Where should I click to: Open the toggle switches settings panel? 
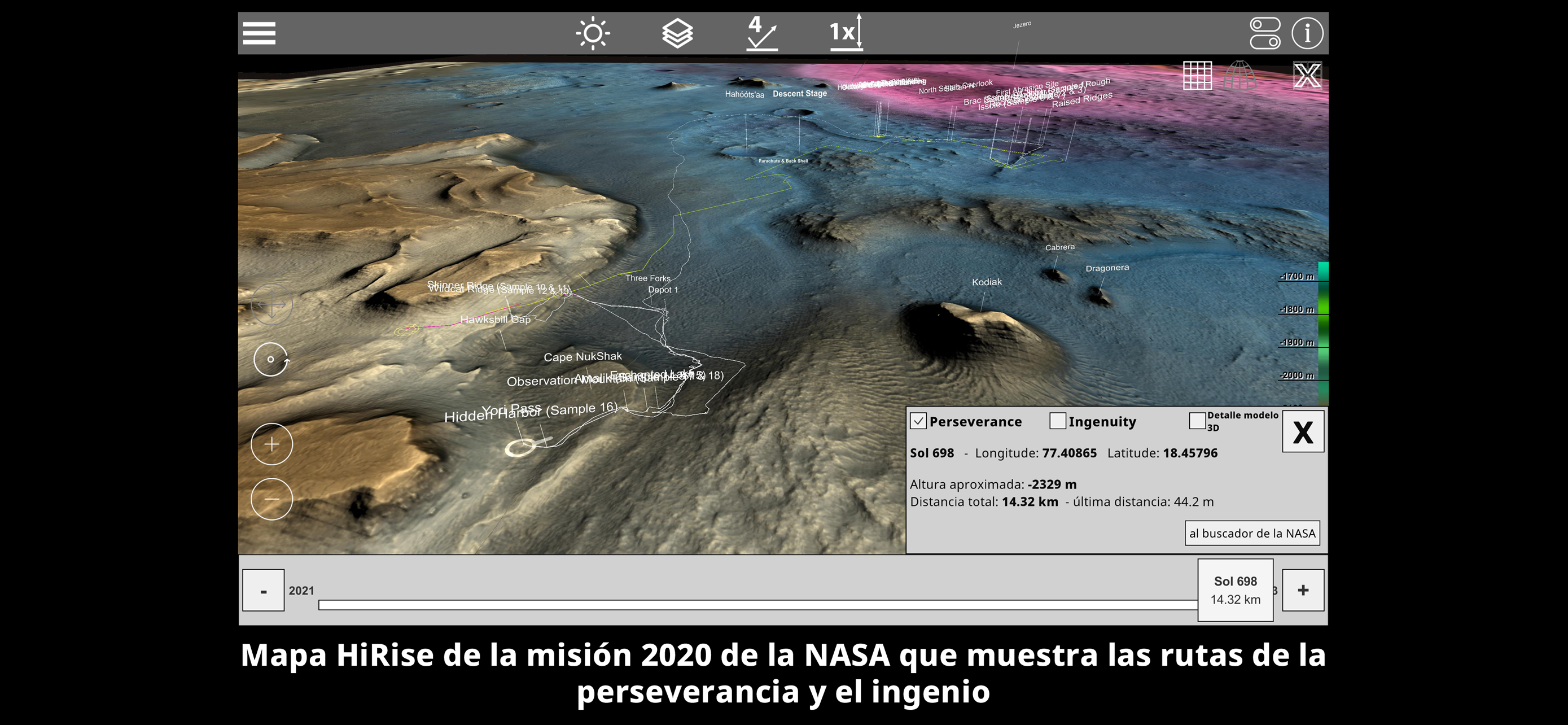coord(1265,33)
